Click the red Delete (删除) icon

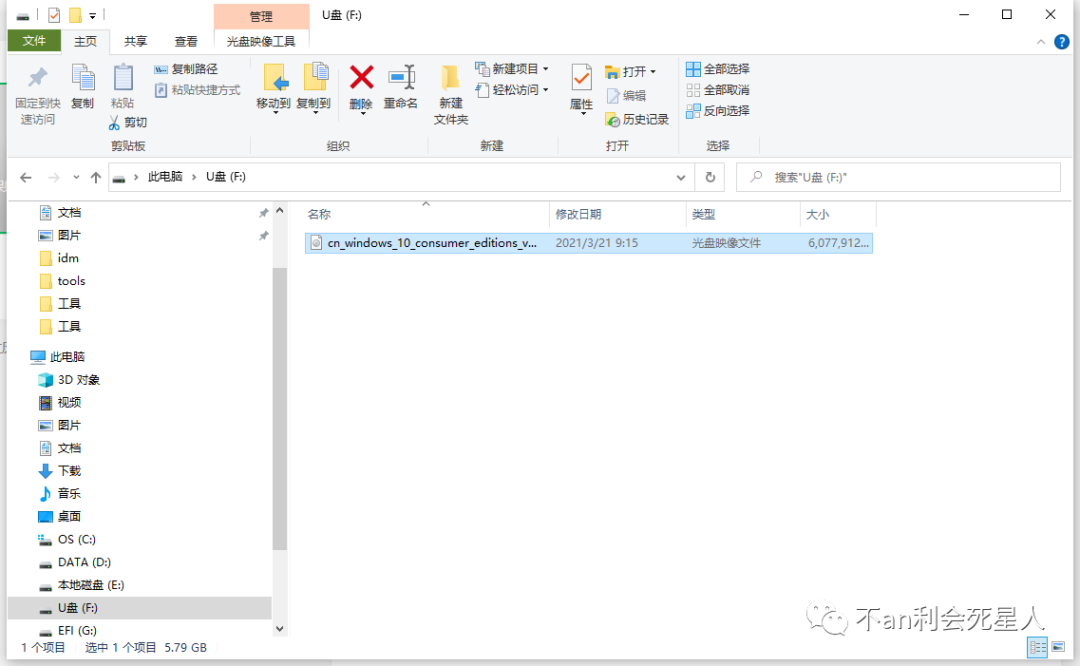tap(361, 77)
